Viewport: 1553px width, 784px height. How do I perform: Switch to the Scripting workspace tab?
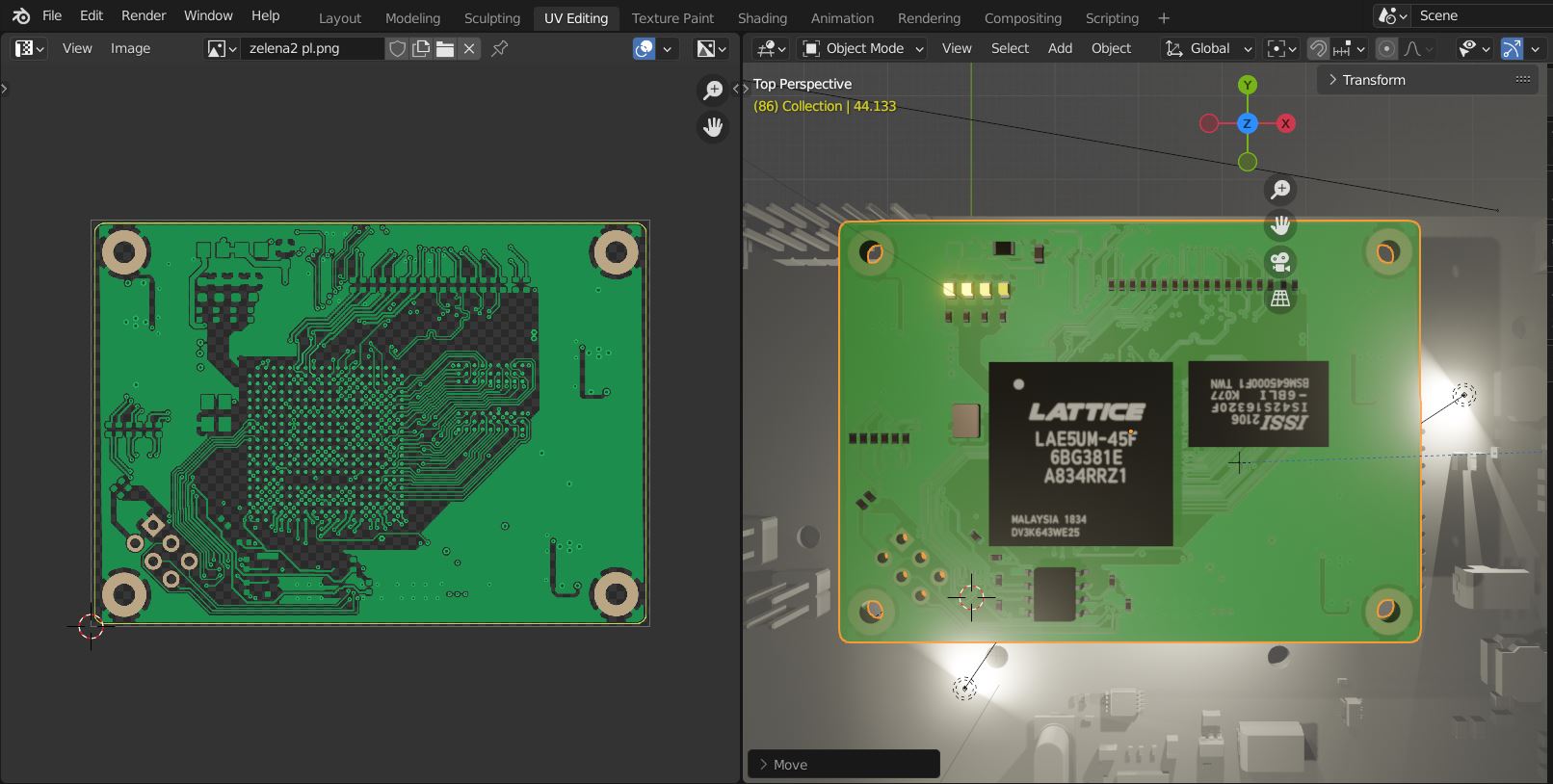click(1112, 18)
